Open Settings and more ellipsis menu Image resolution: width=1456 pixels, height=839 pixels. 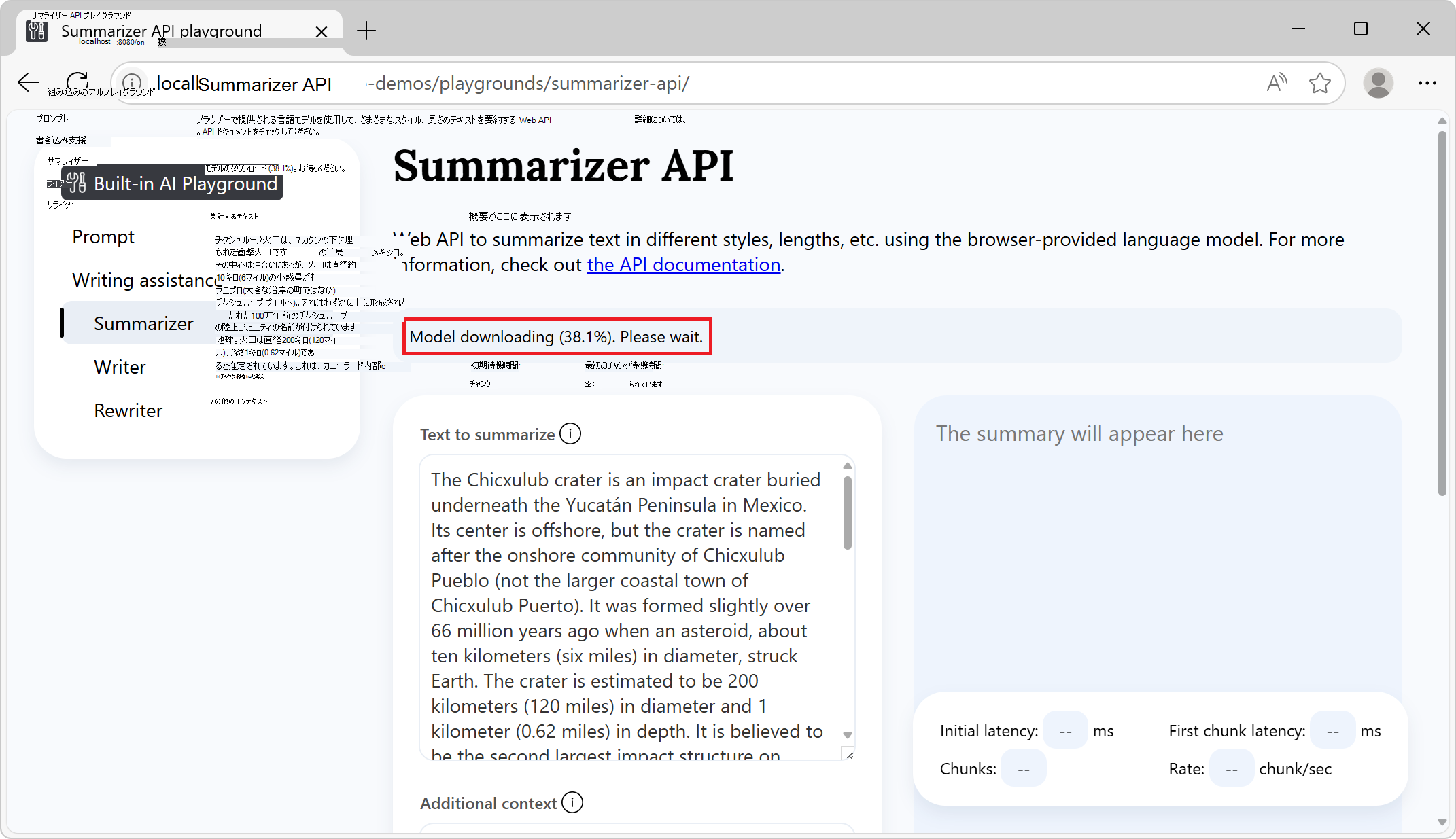pos(1427,83)
